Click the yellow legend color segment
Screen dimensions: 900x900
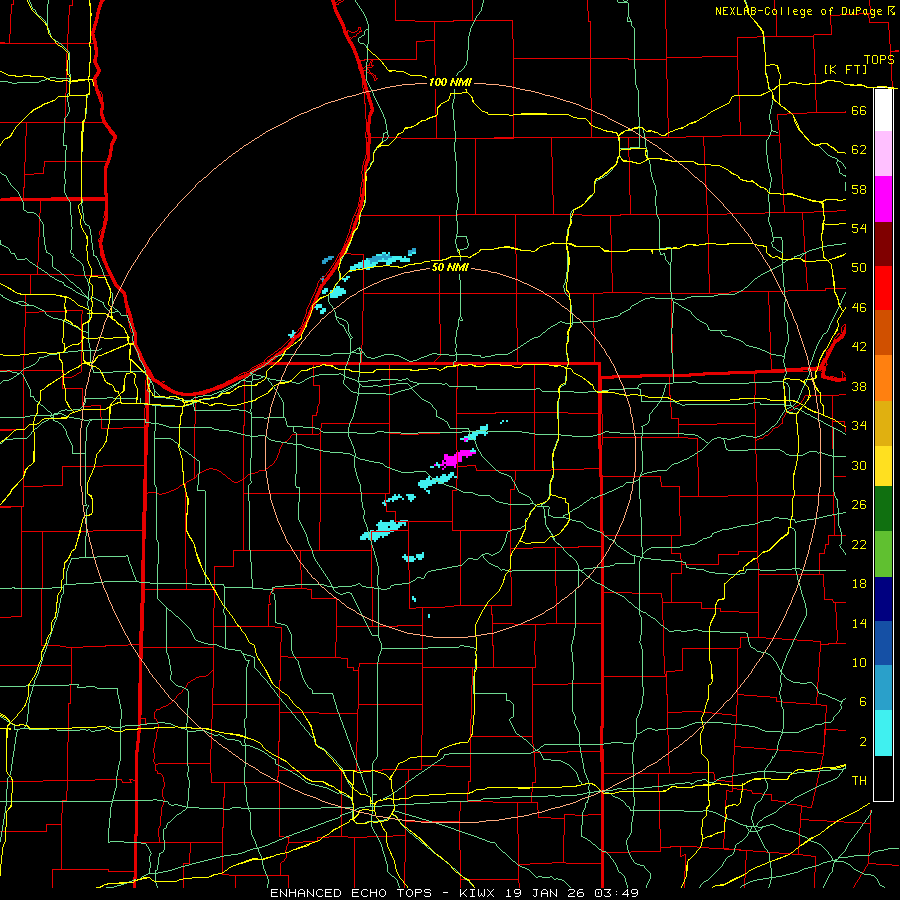pos(883,466)
